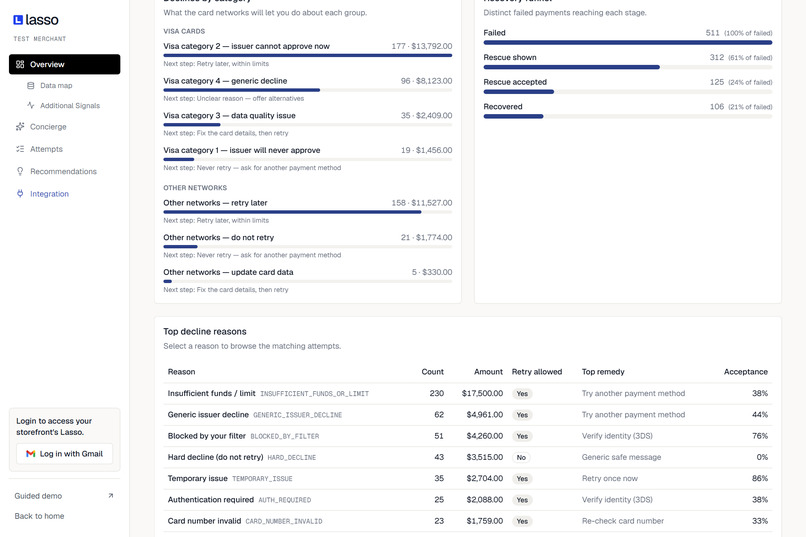806x537 pixels.
Task: Click the TEST MERCHANT label
Action: (x=40, y=39)
